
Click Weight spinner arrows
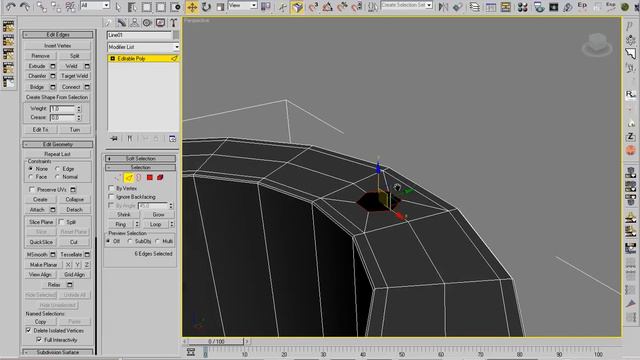tap(79, 109)
